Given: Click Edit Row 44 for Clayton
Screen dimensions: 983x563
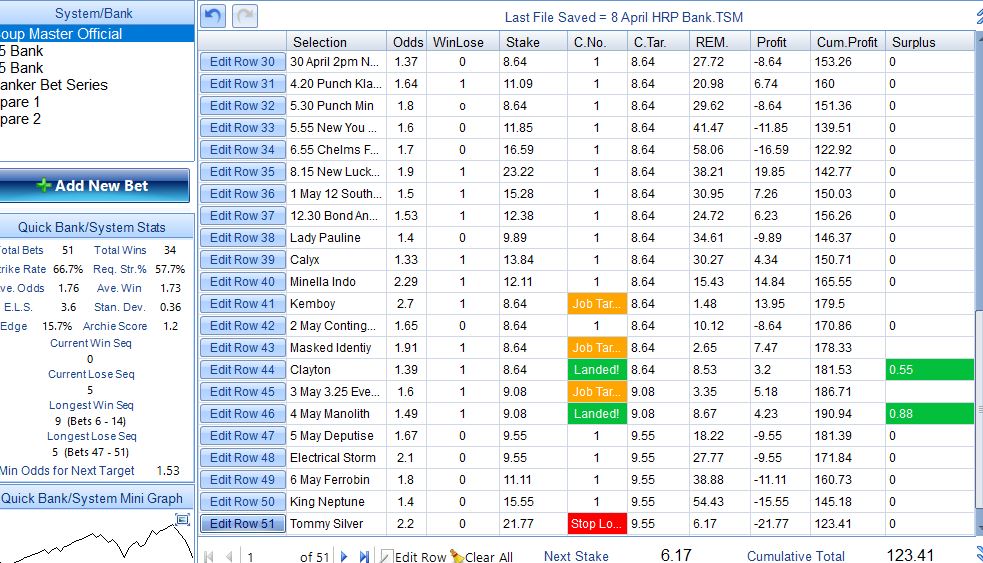Looking at the screenshot, I should [243, 370].
